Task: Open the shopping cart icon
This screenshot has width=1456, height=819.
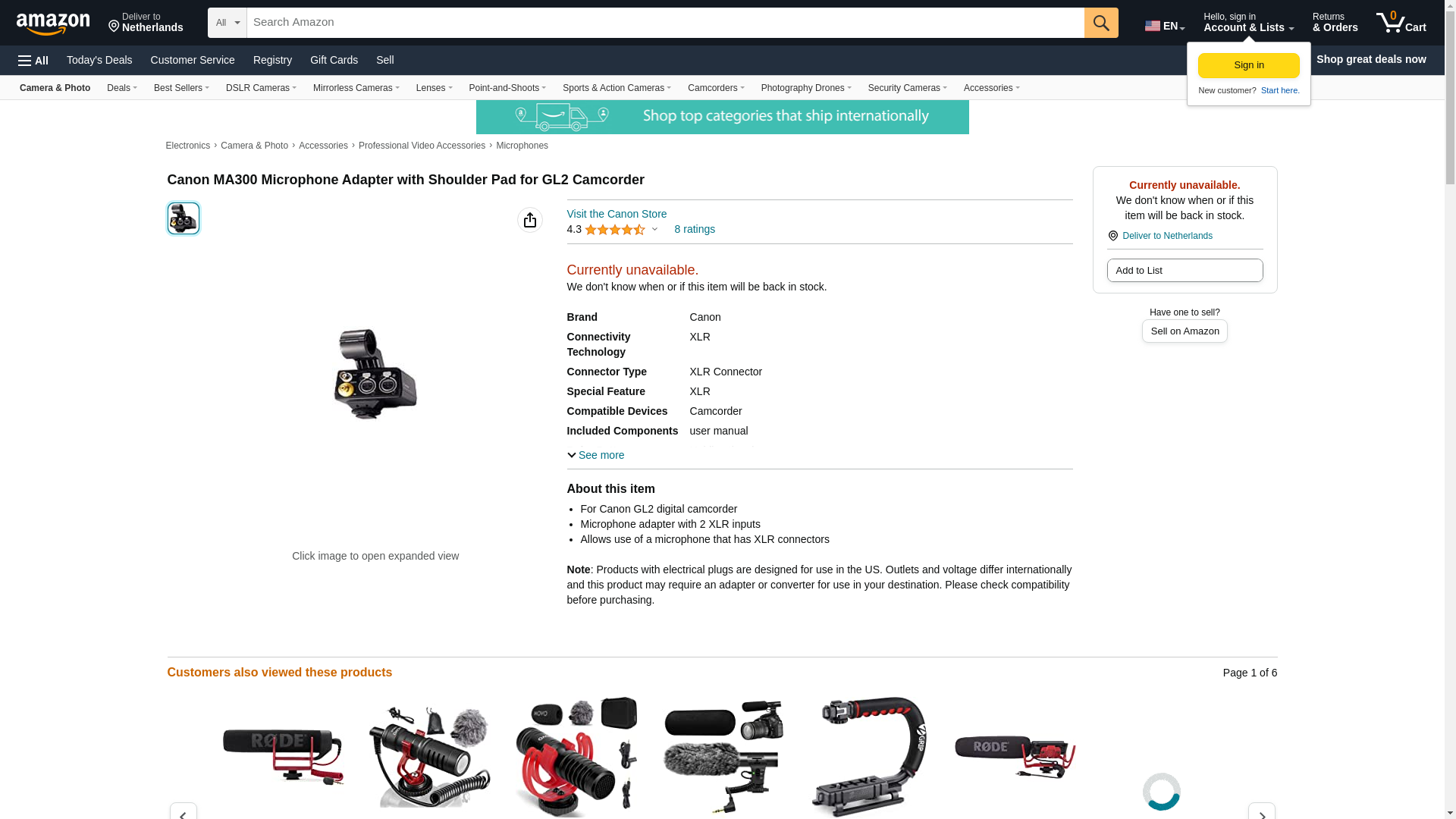Action: click(1401, 23)
